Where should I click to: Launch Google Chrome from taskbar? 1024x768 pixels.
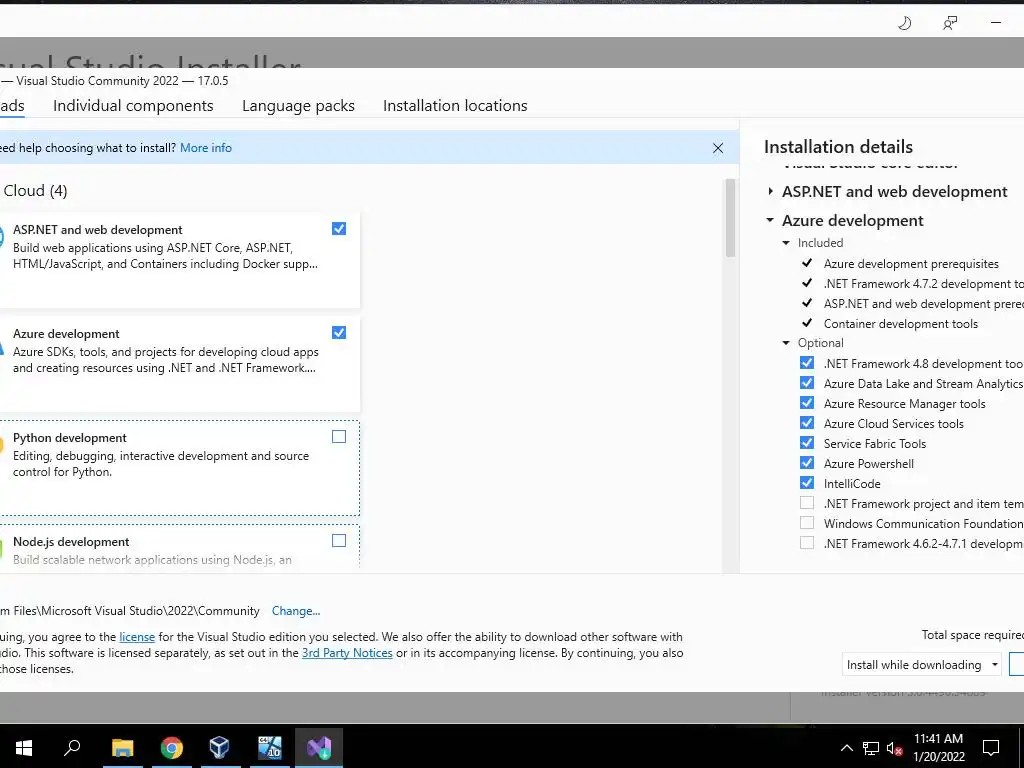click(x=171, y=747)
